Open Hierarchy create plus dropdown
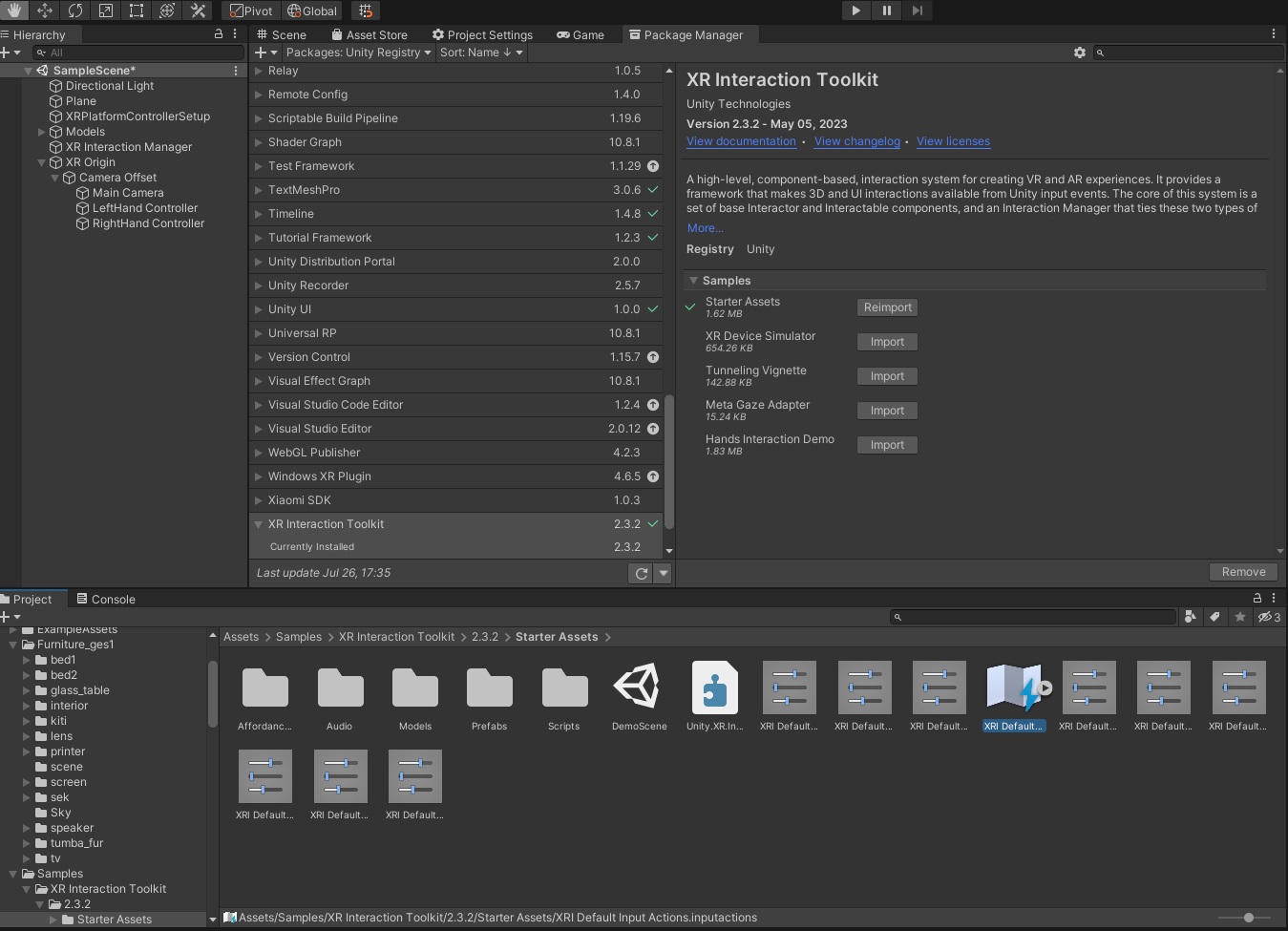The image size is (1288, 931). [x=11, y=53]
